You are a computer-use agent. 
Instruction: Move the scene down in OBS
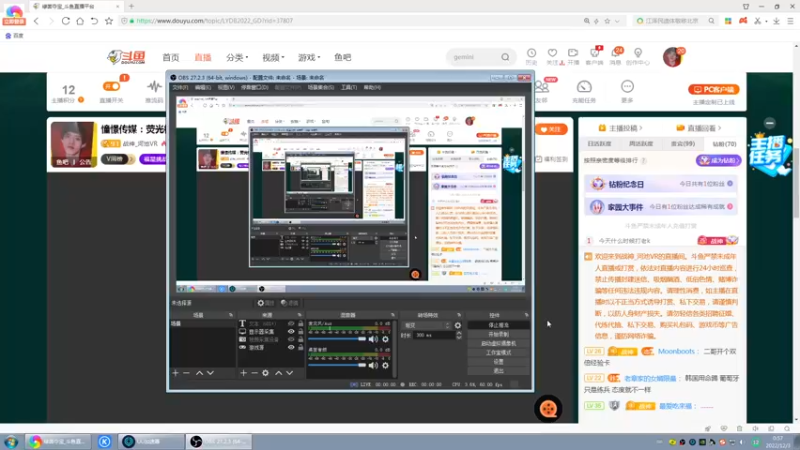(x=210, y=373)
